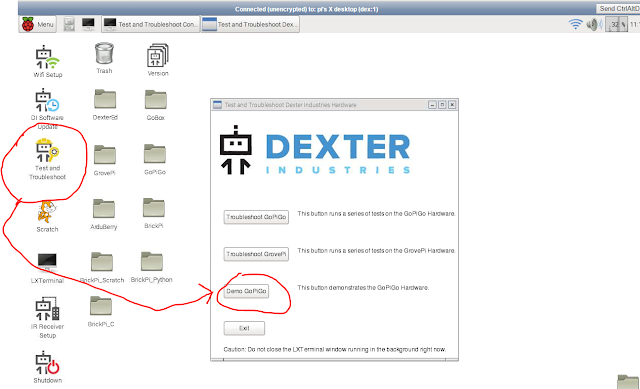Click the 'Caution: Do not close the LXTerminal' text

(x=273, y=349)
